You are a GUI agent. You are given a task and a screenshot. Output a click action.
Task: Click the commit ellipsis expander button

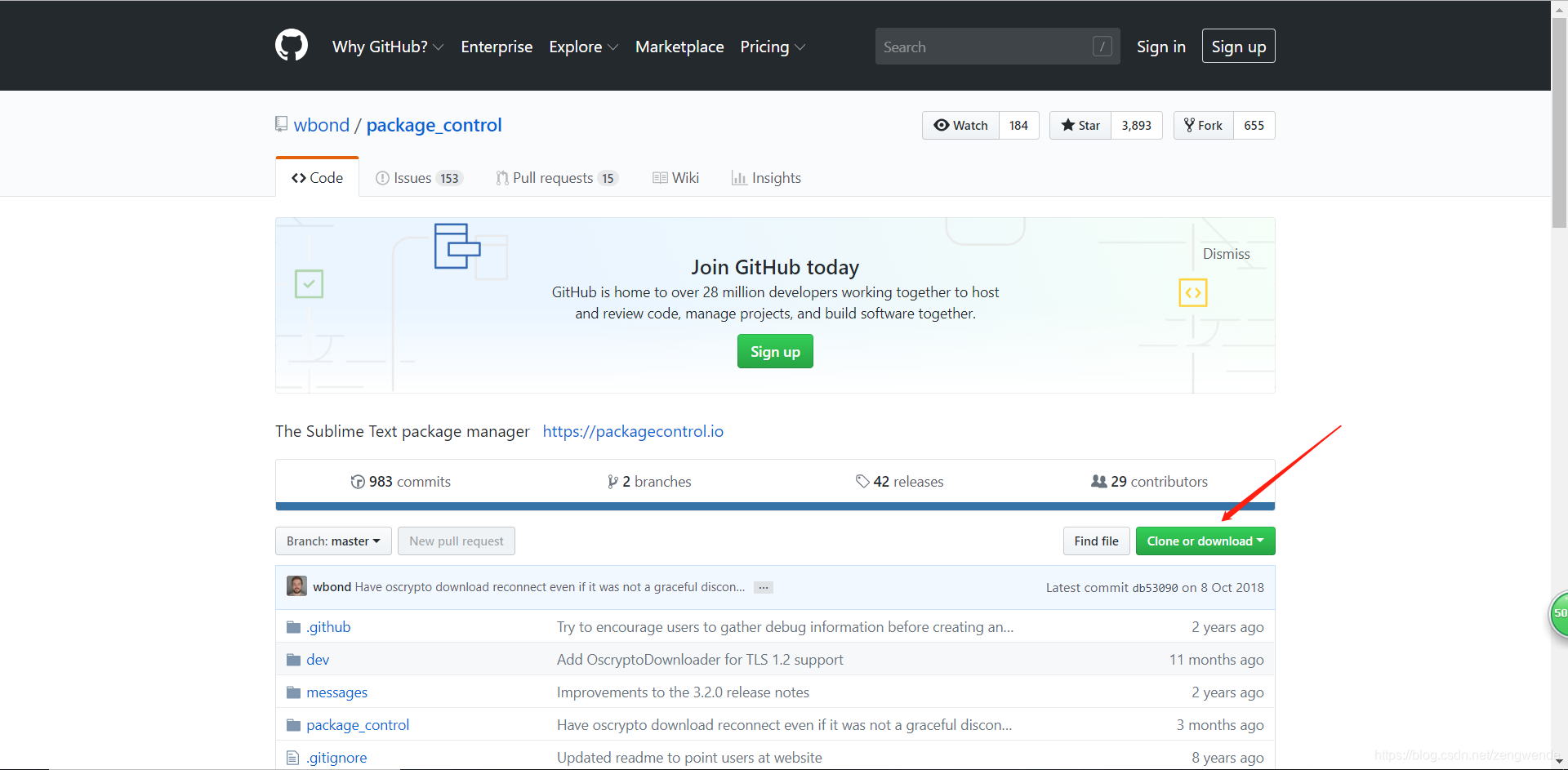[764, 587]
